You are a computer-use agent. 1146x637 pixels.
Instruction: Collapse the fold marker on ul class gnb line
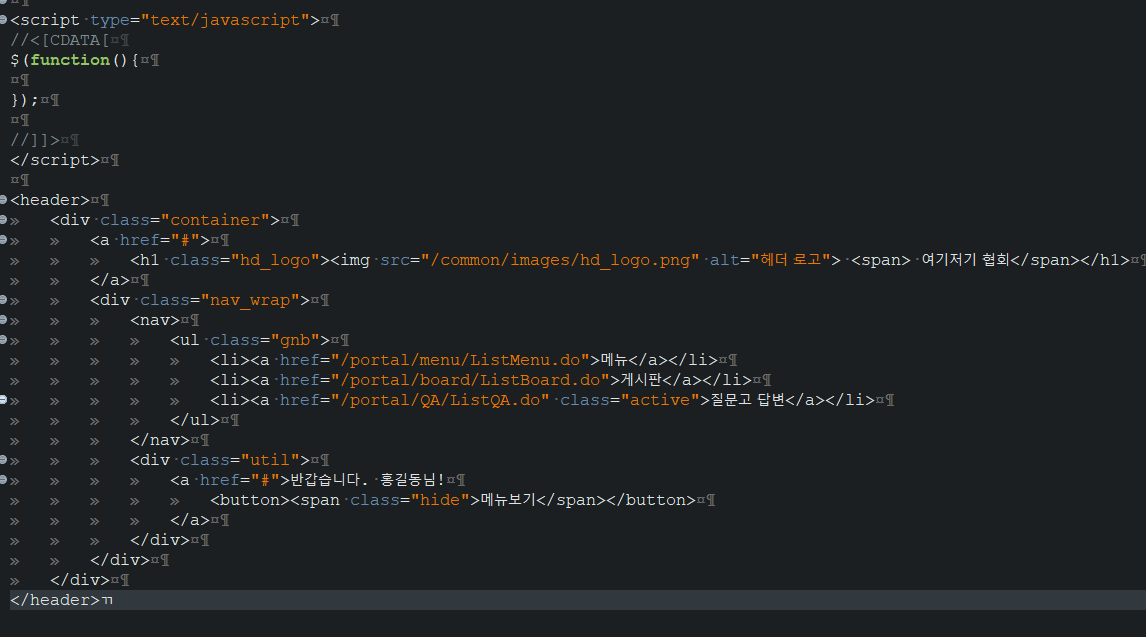3,340
